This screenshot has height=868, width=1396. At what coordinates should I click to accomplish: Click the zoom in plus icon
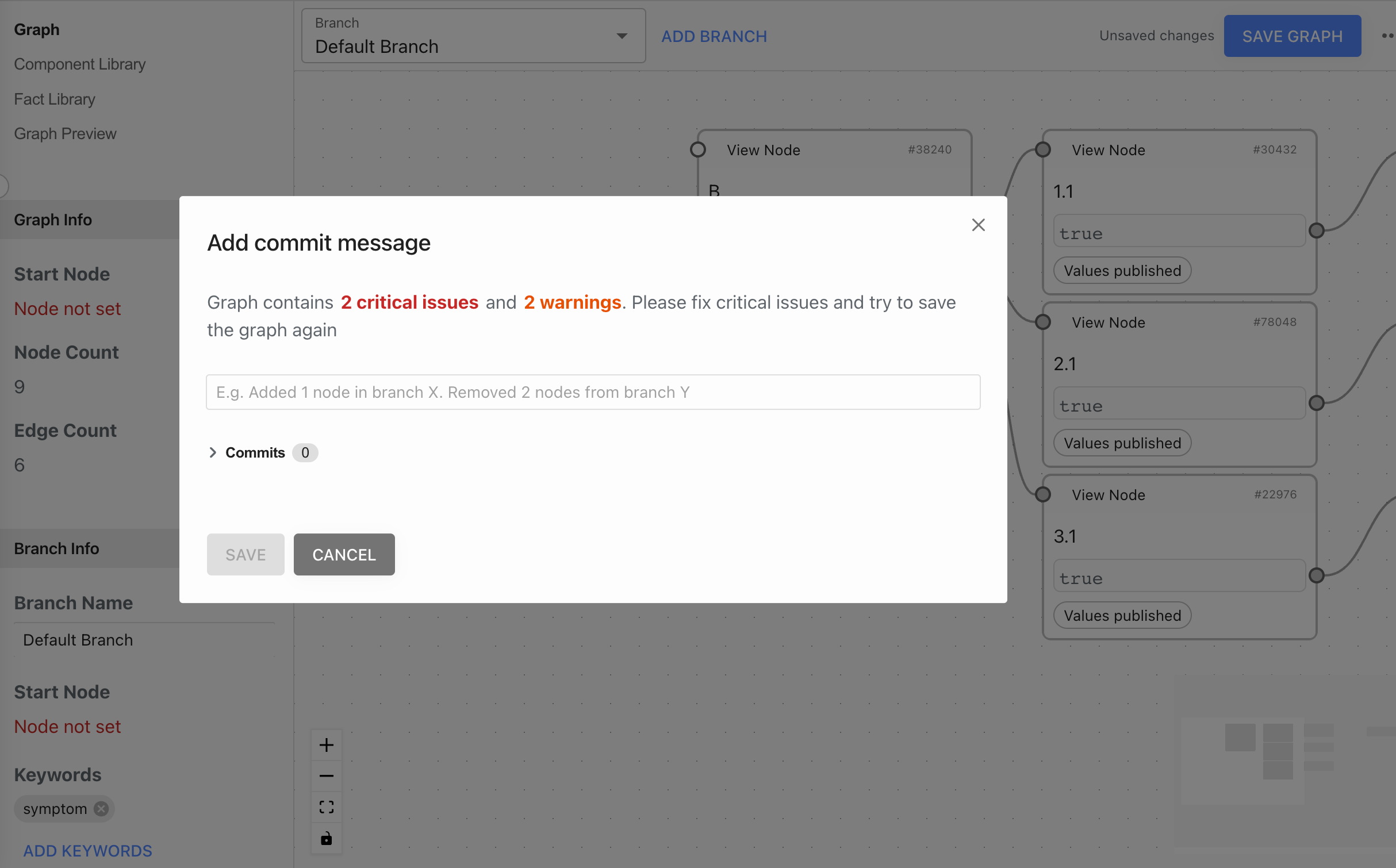coord(326,745)
